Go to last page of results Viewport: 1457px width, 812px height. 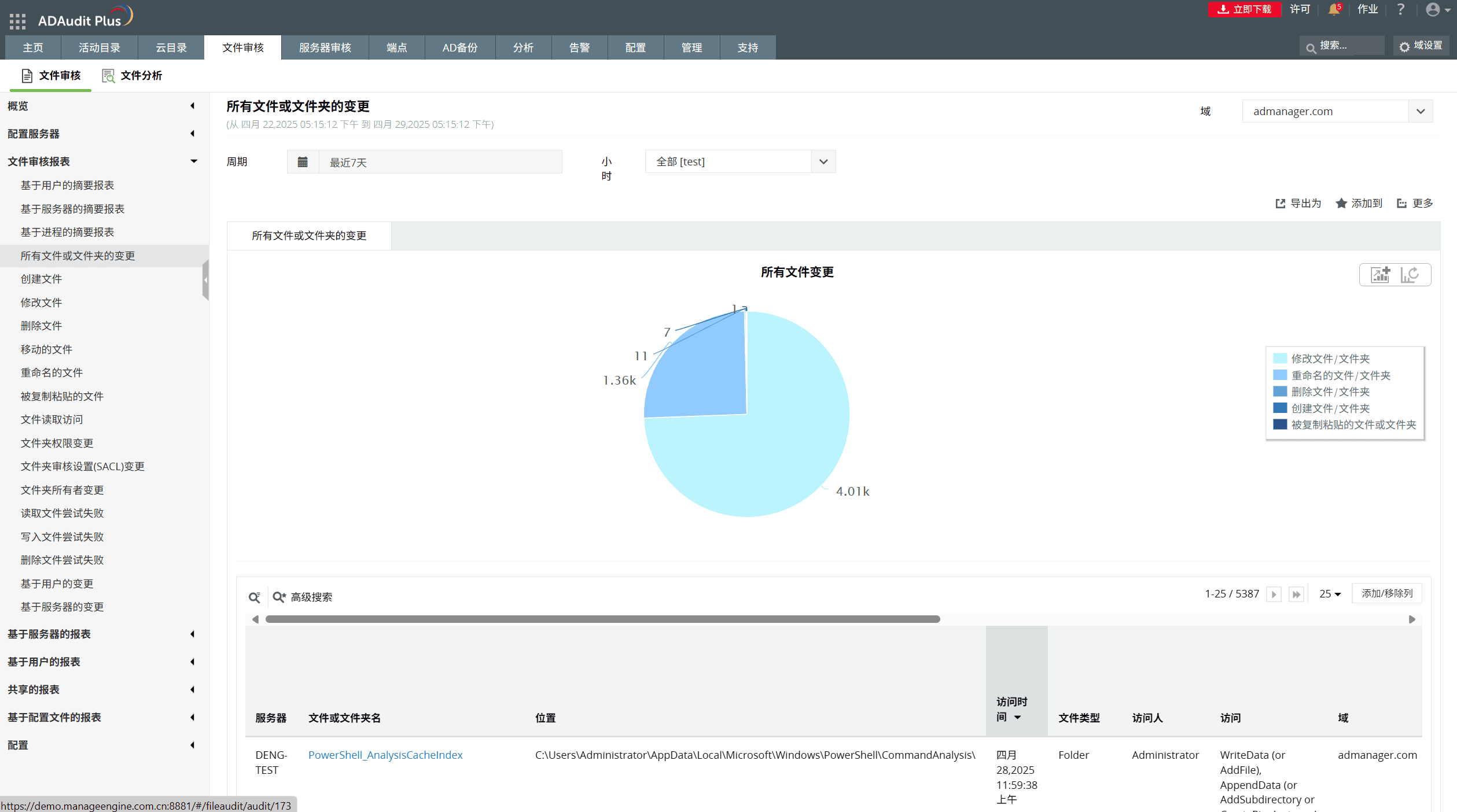[1296, 594]
